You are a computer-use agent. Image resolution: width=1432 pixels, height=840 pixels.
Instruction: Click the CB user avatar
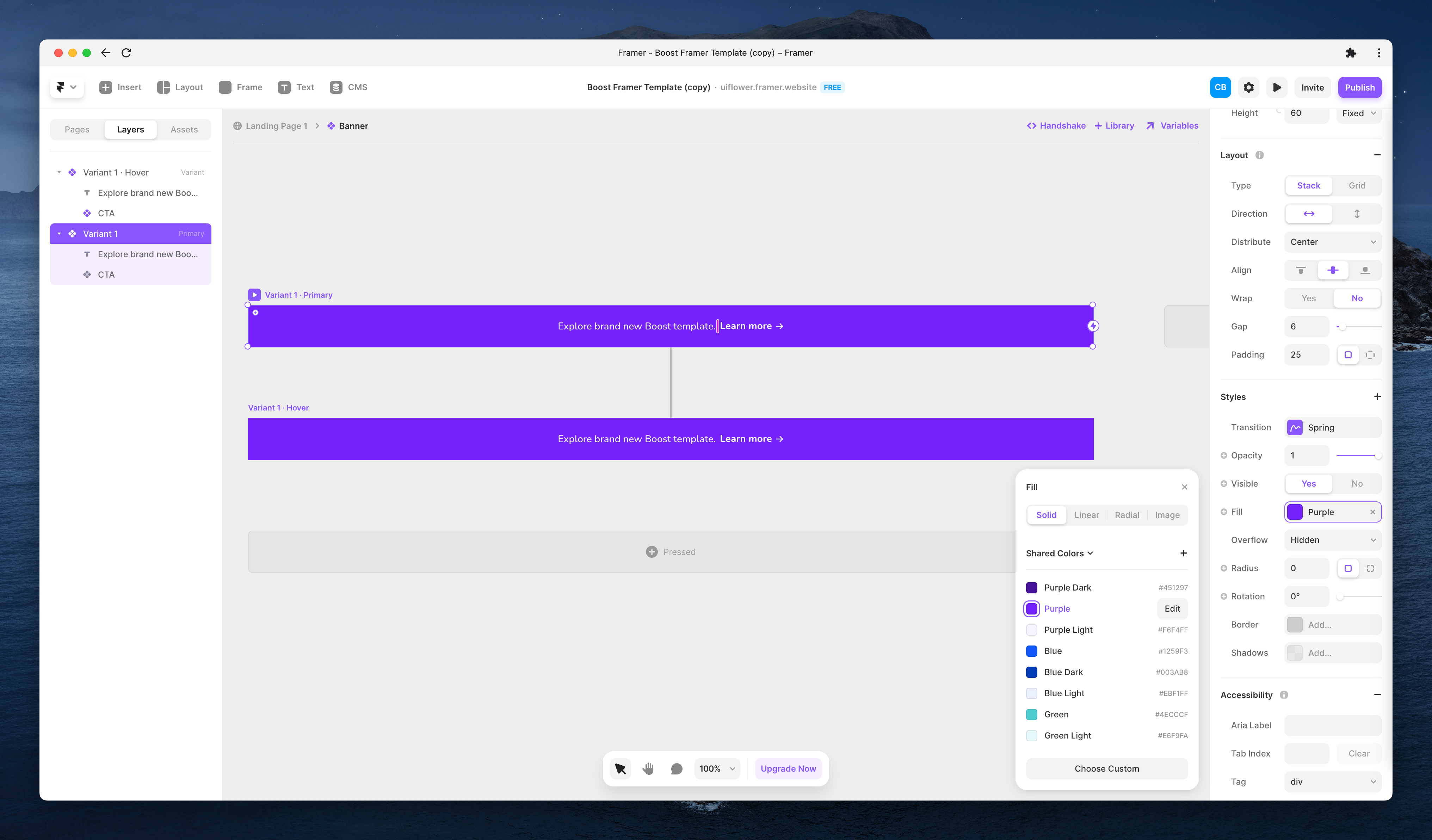coord(1220,87)
